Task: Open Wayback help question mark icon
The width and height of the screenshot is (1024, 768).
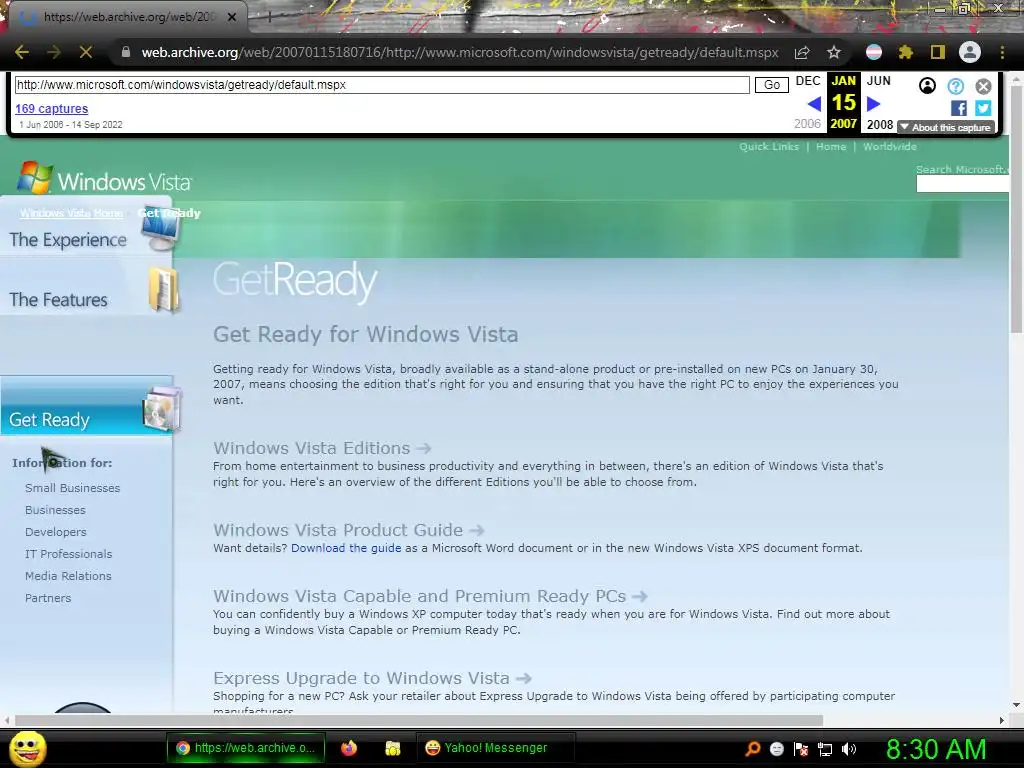Action: coord(955,86)
